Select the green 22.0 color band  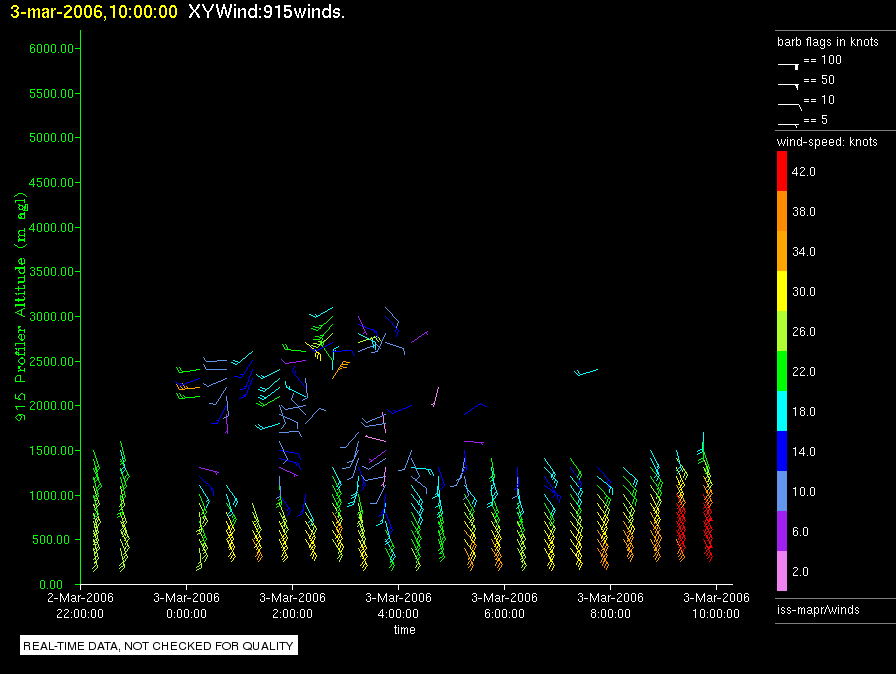pos(782,371)
